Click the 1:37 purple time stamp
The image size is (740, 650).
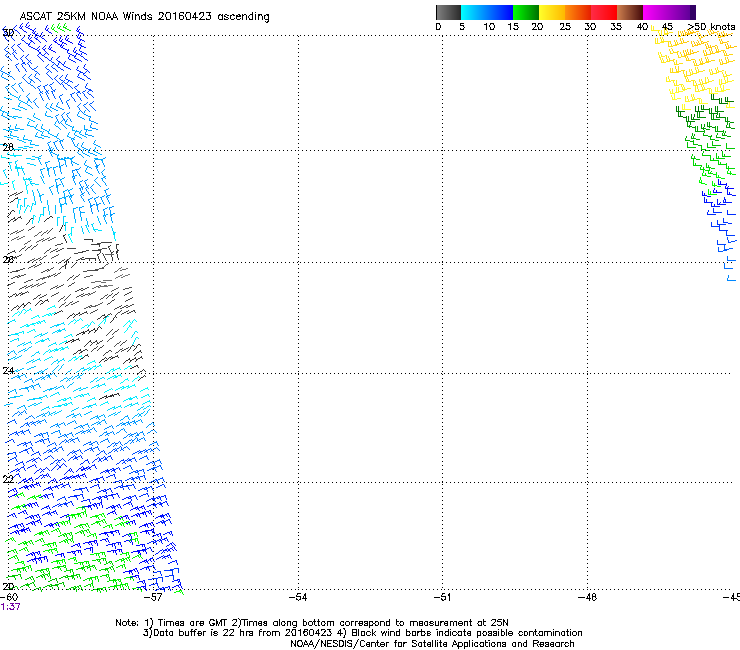10,607
